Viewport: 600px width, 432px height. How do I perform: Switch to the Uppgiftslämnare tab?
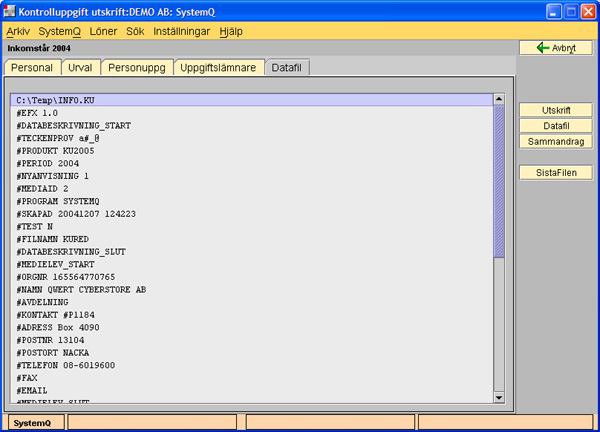[x=219, y=67]
